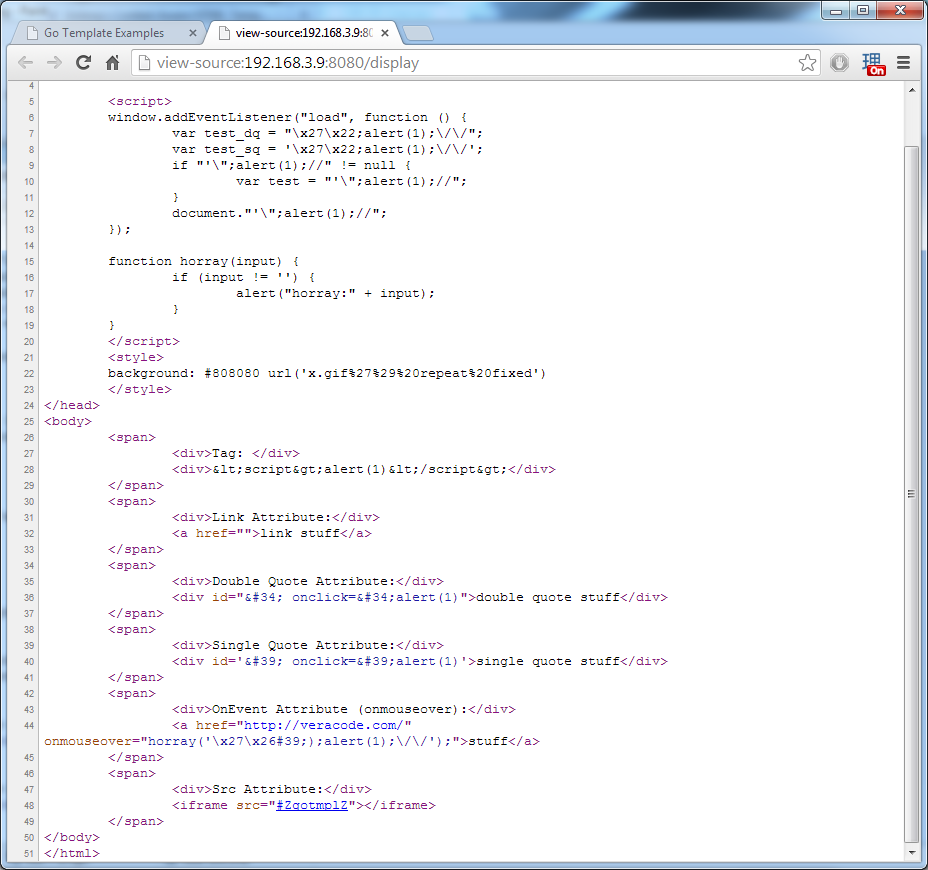Open the red 'On' extension icon
928x870 pixels.
[x=873, y=64]
